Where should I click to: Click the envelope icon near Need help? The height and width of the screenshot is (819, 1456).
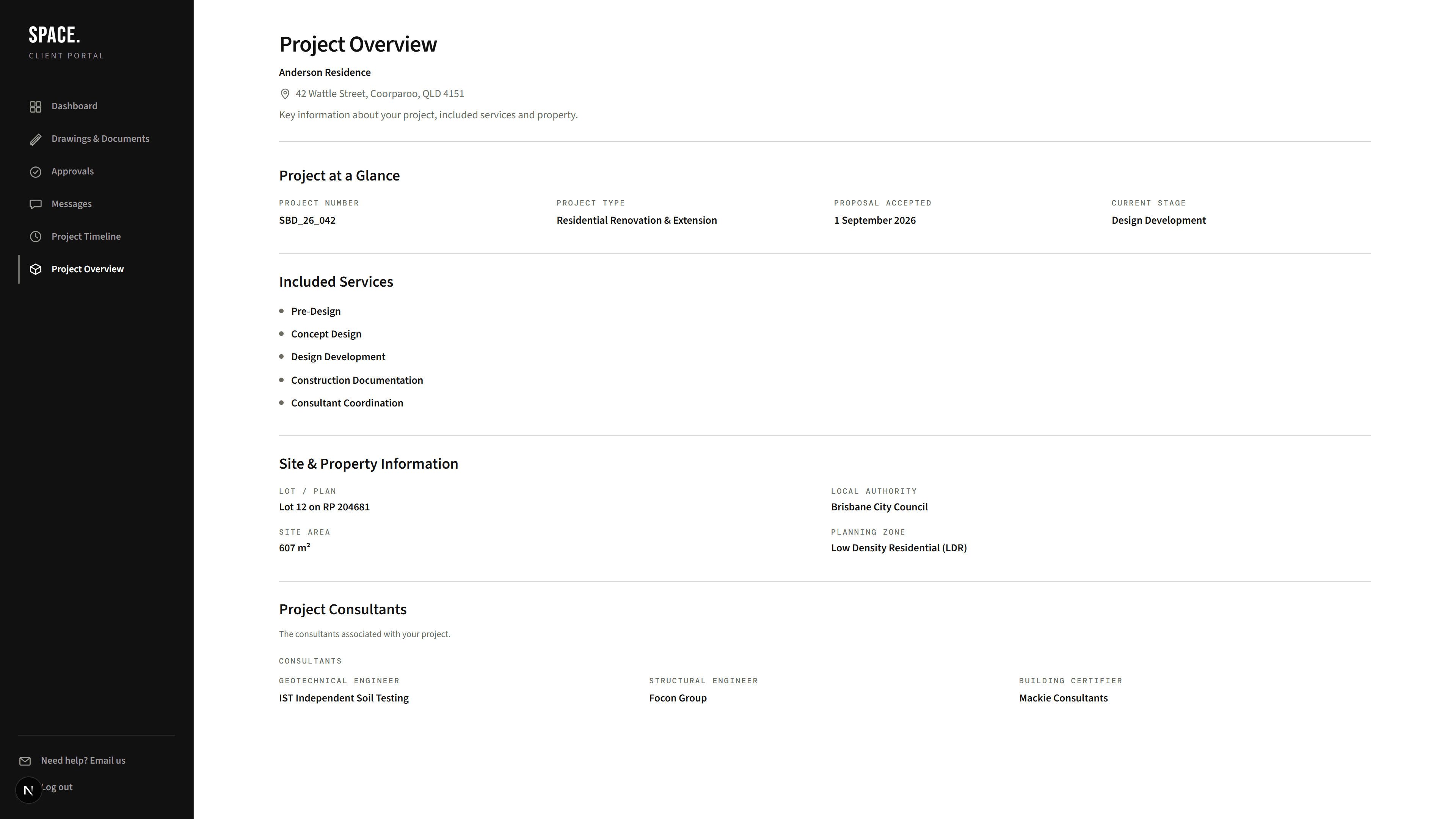click(25, 761)
